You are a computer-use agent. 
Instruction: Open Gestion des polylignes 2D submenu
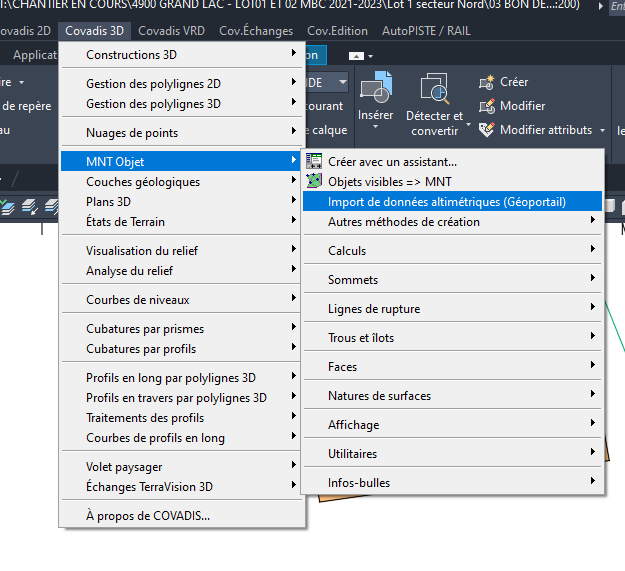pos(181,84)
